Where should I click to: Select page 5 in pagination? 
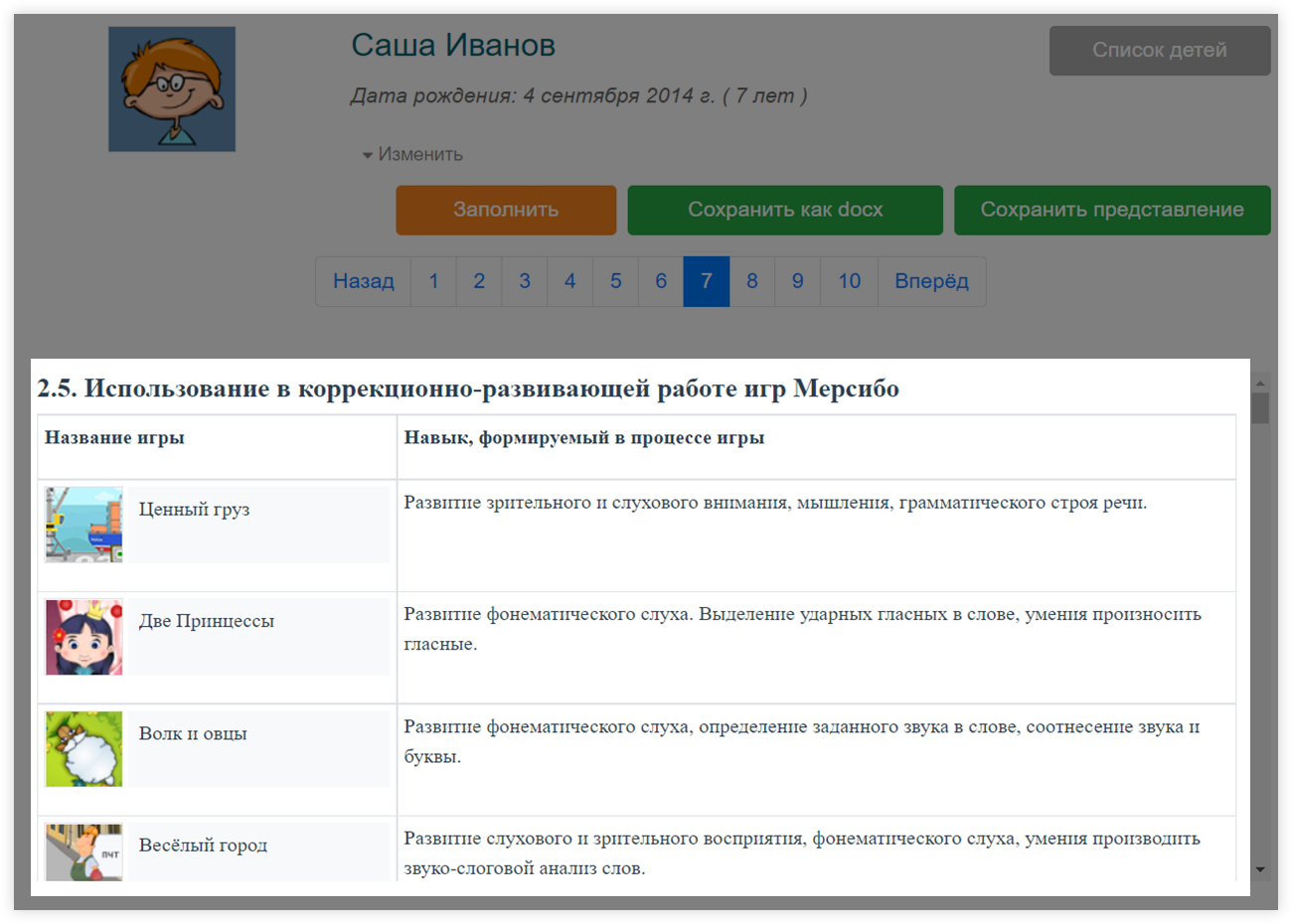point(615,281)
